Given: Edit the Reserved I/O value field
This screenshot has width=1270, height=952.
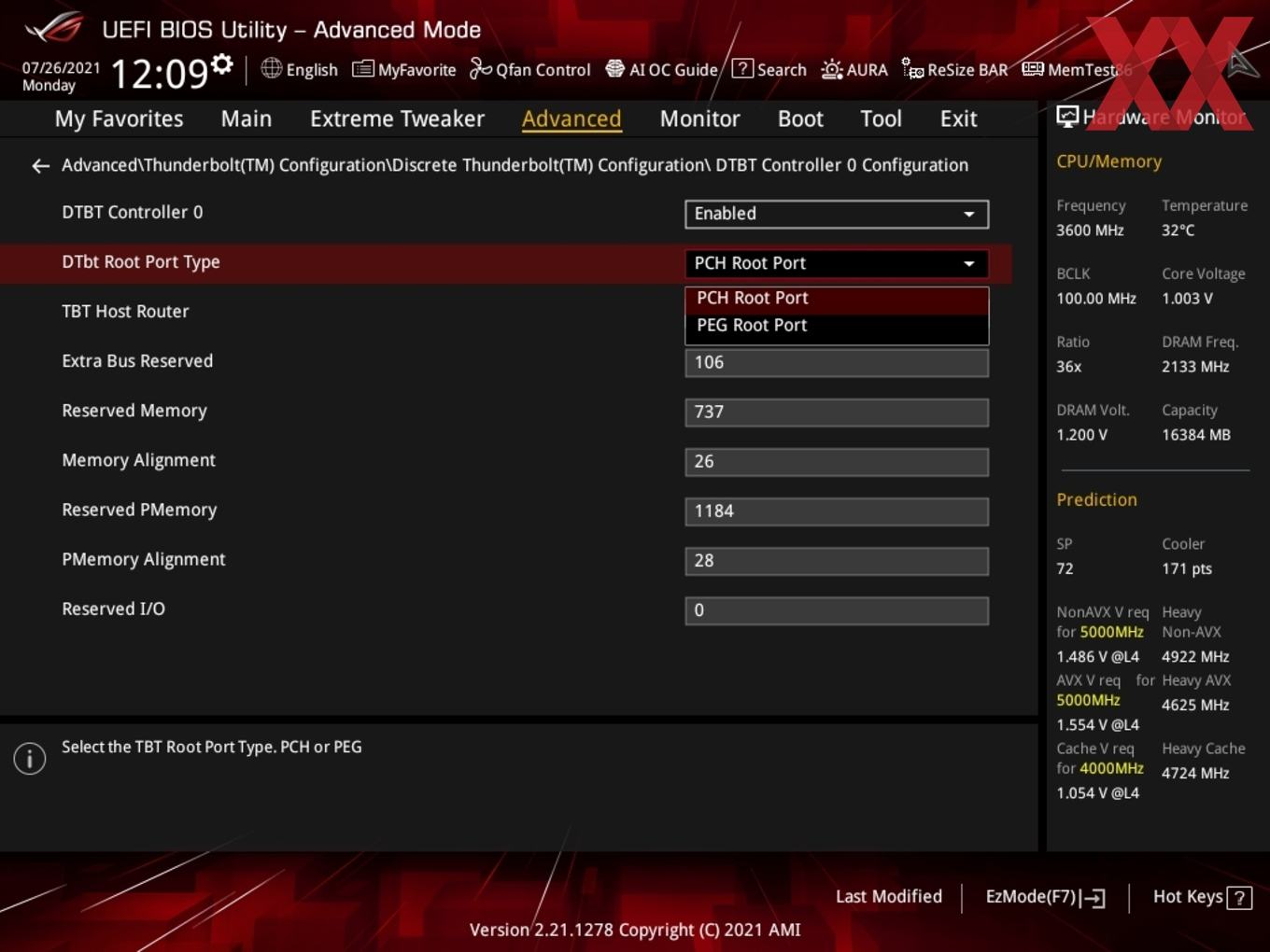Looking at the screenshot, I should pos(837,610).
